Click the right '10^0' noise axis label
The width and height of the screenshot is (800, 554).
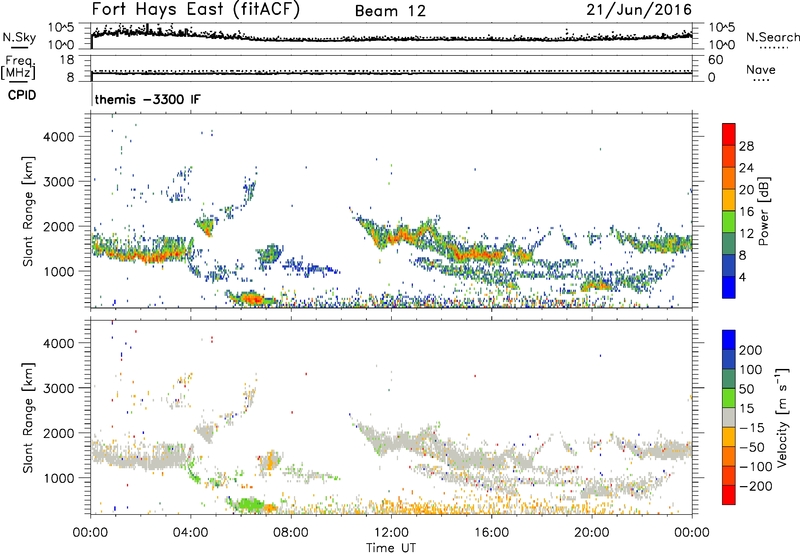[x=722, y=45]
